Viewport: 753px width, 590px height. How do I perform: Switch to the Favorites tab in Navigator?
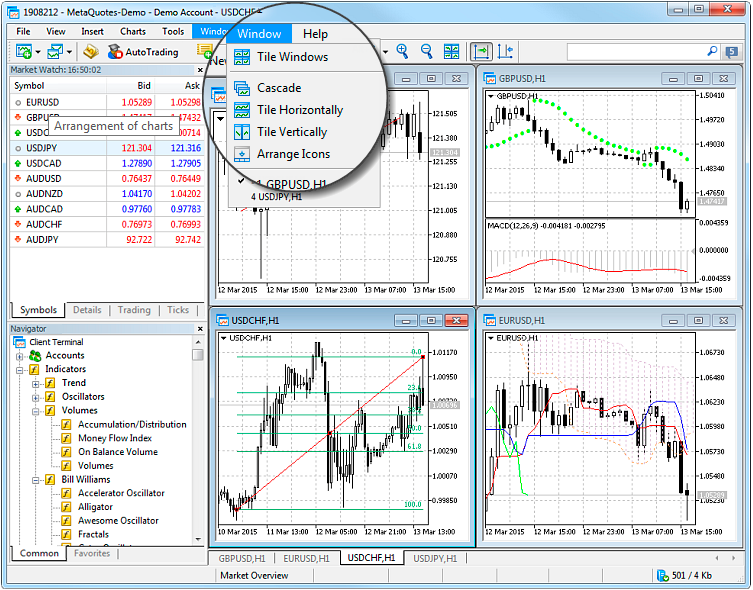pyautogui.click(x=92, y=554)
